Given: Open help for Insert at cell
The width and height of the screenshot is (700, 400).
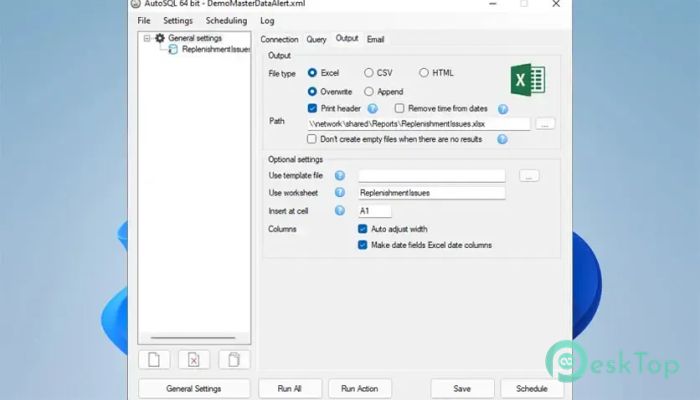Looking at the screenshot, I should [x=340, y=210].
